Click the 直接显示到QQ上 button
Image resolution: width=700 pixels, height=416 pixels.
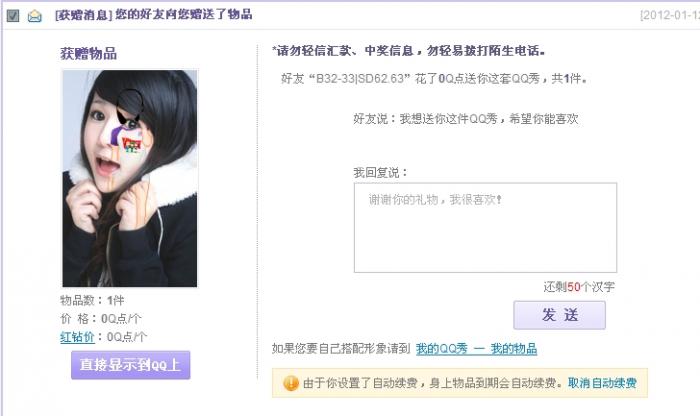click(130, 365)
